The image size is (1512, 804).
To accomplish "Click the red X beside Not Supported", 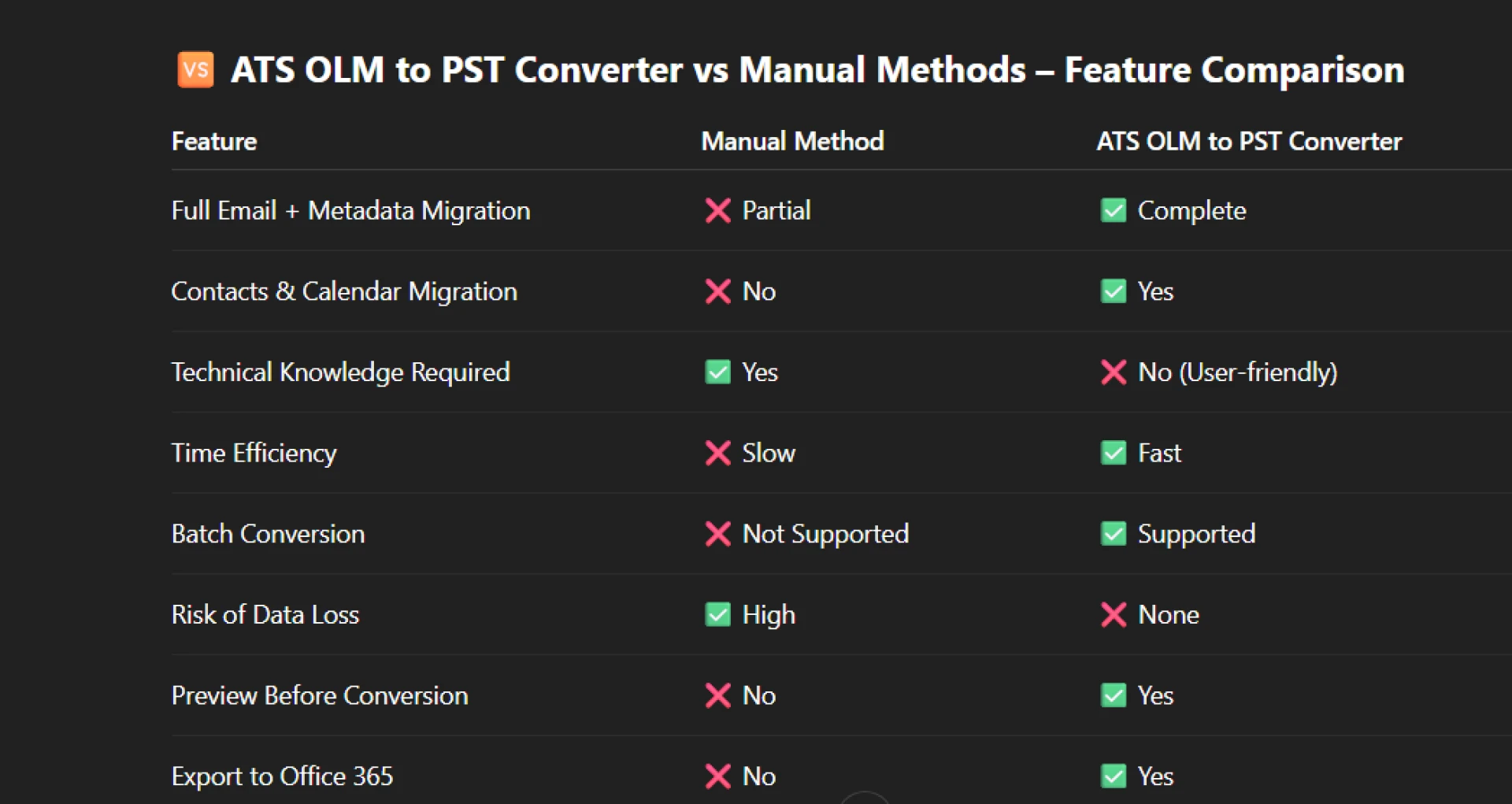I will click(x=717, y=534).
